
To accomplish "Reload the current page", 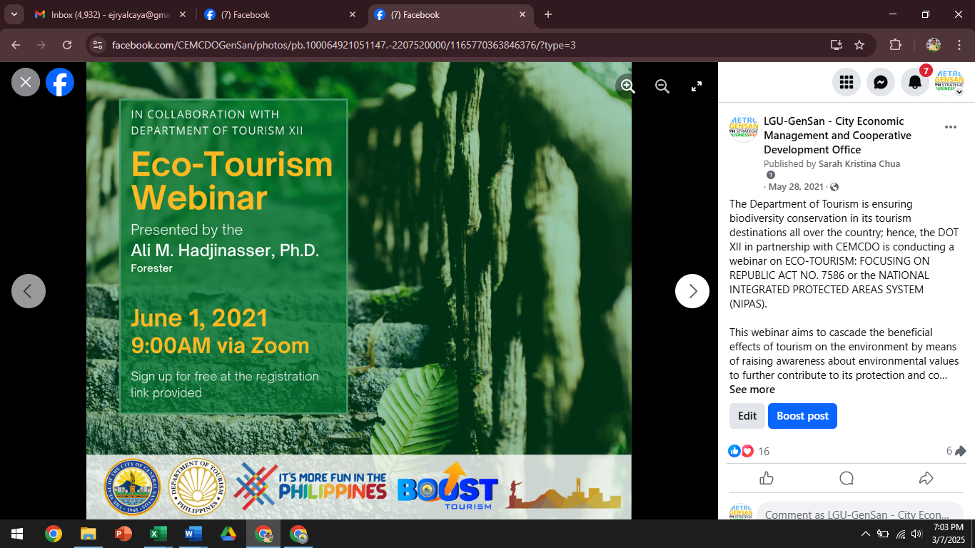I will pyautogui.click(x=67, y=45).
